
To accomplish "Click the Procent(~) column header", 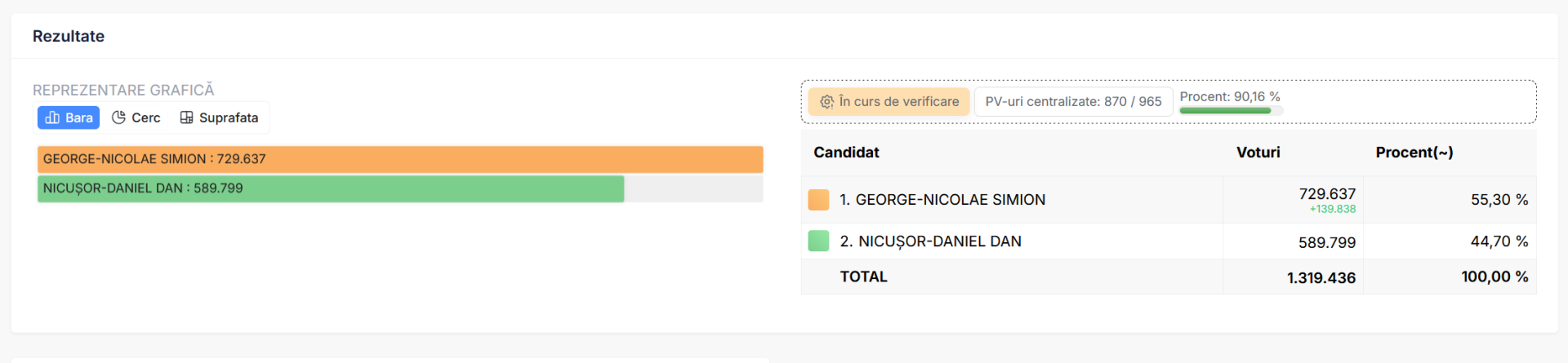I will tap(1414, 153).
